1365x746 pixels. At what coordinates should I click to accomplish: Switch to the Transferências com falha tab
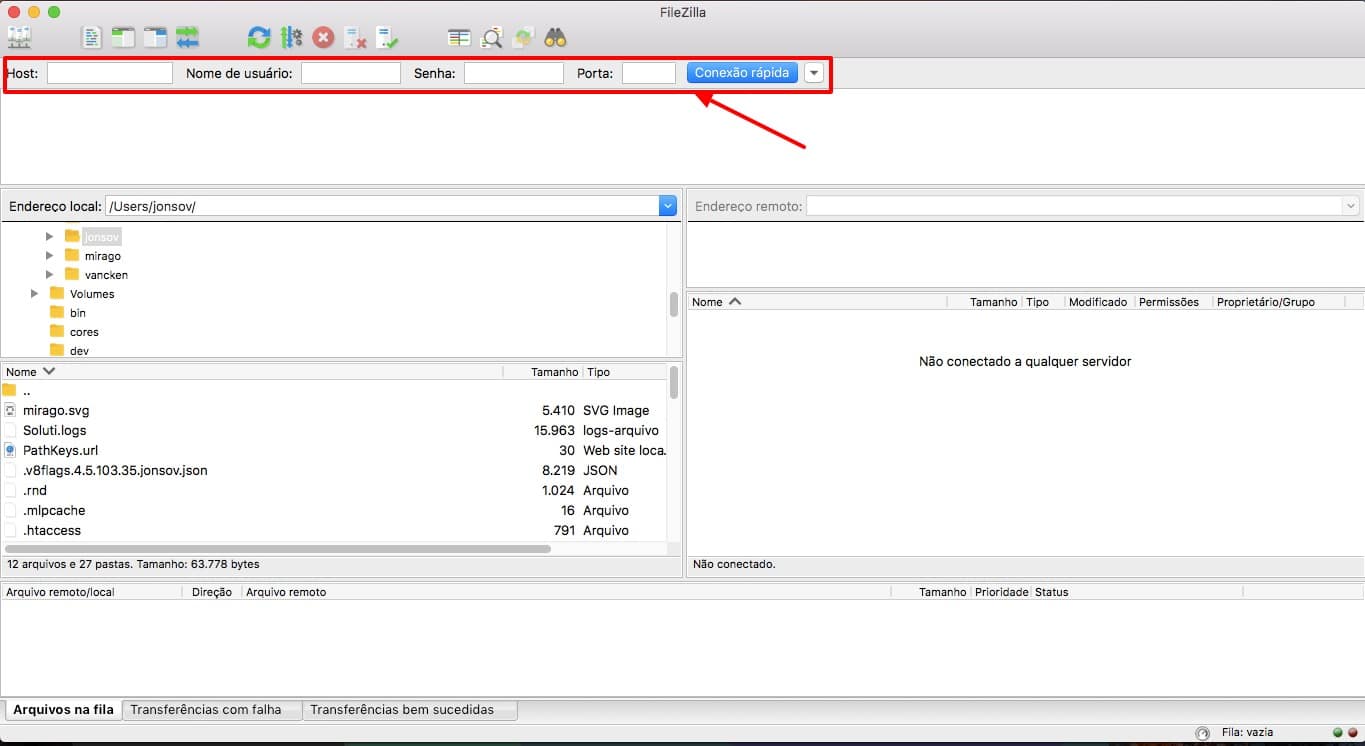pyautogui.click(x=212, y=709)
